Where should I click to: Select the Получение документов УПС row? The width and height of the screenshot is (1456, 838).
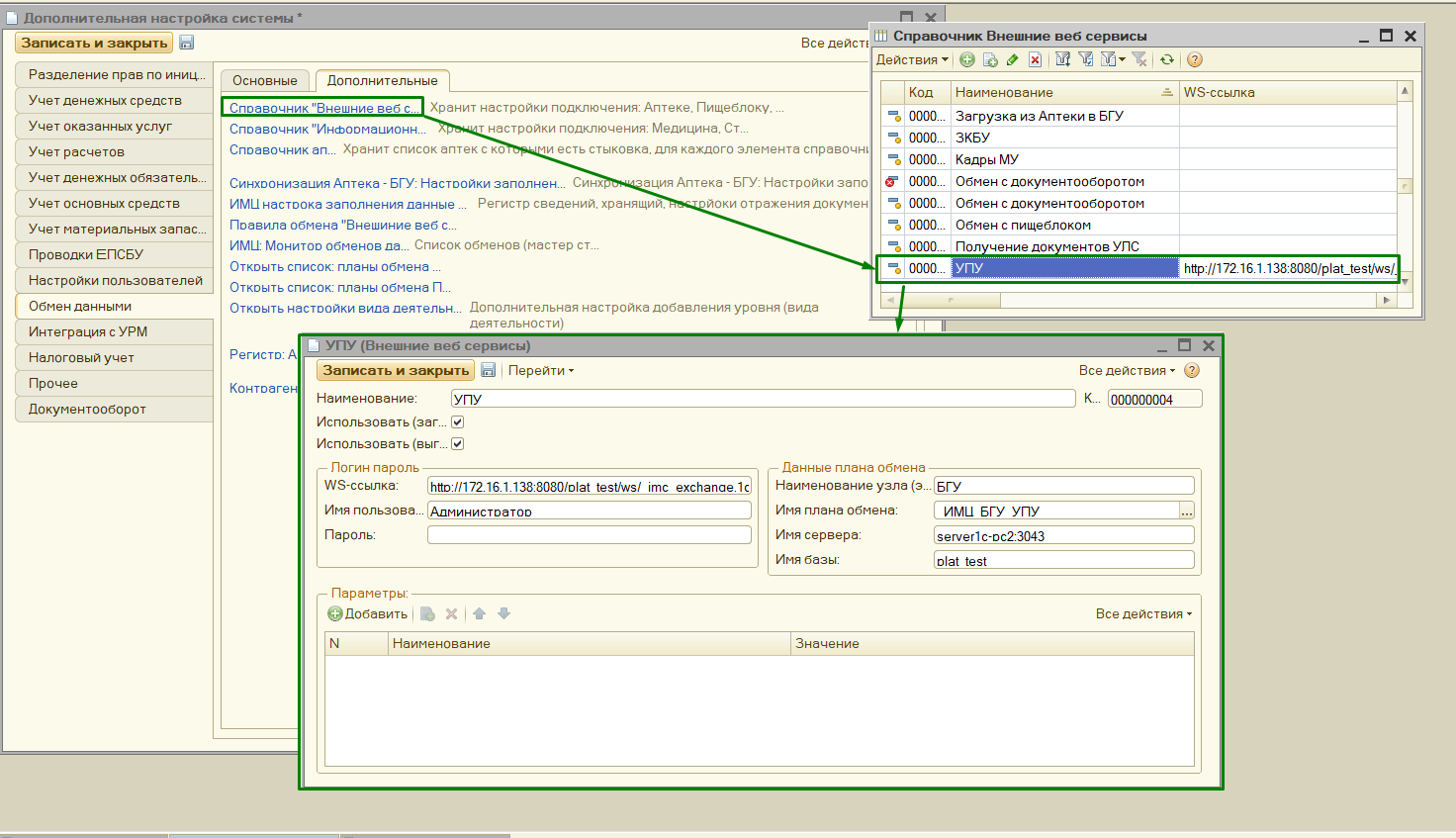(x=1046, y=246)
